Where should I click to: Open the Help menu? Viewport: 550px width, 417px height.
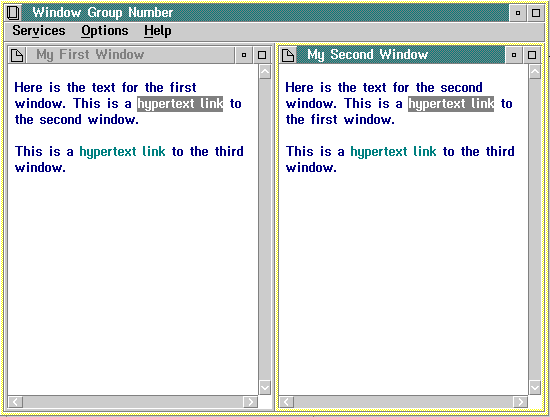157,31
